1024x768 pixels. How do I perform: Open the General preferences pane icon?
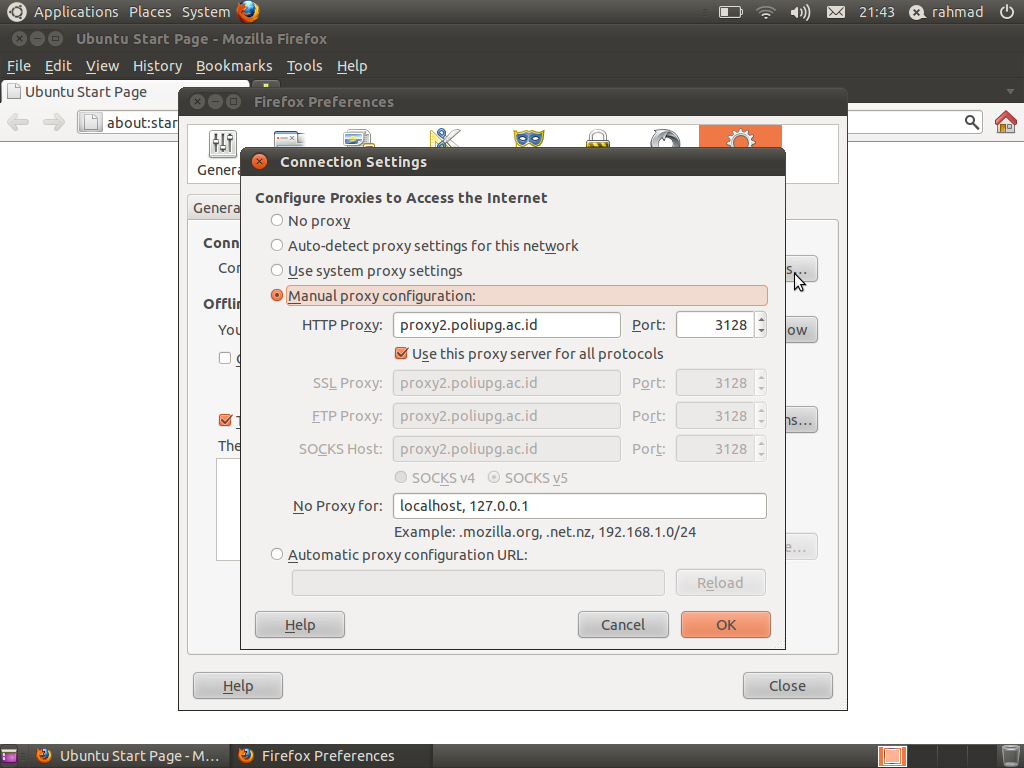coord(223,144)
